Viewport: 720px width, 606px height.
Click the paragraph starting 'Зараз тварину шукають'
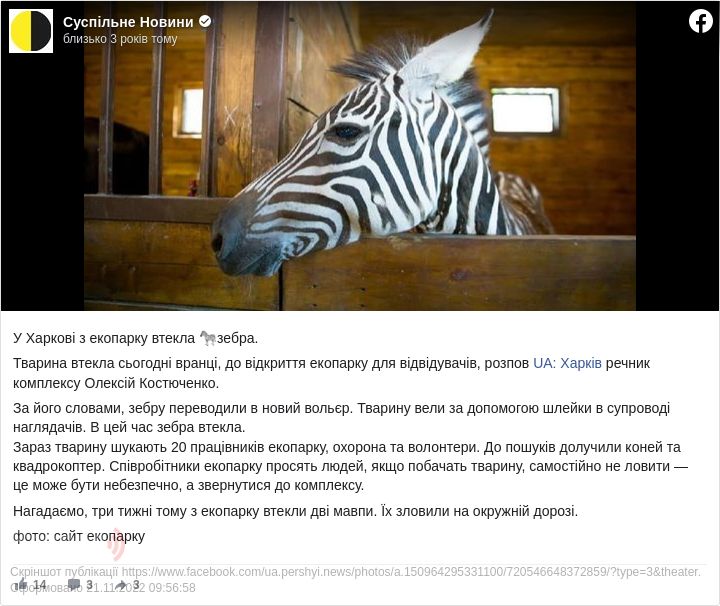pos(350,466)
